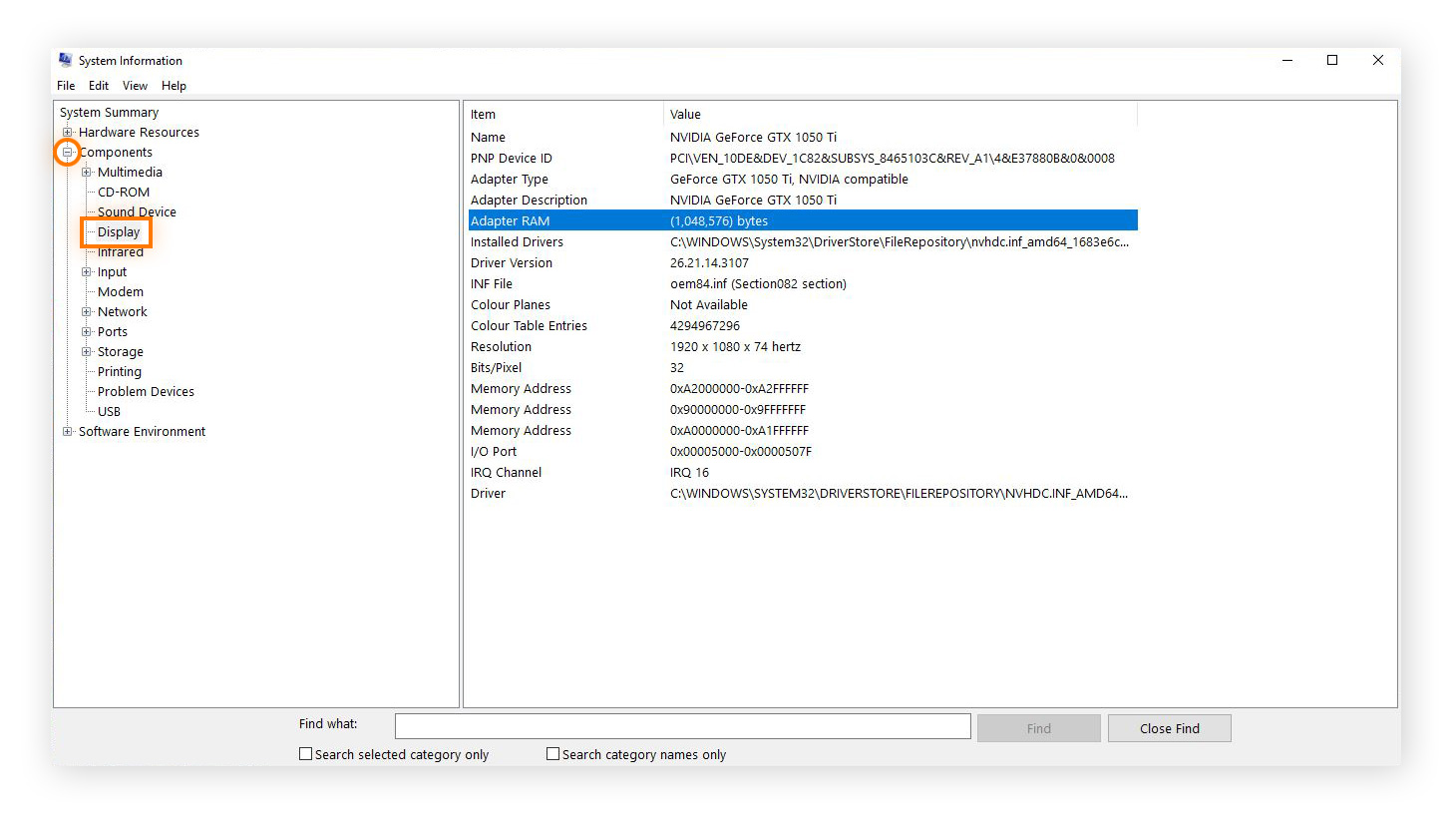1456x821 pixels.
Task: Select the Printing category
Action: click(120, 372)
